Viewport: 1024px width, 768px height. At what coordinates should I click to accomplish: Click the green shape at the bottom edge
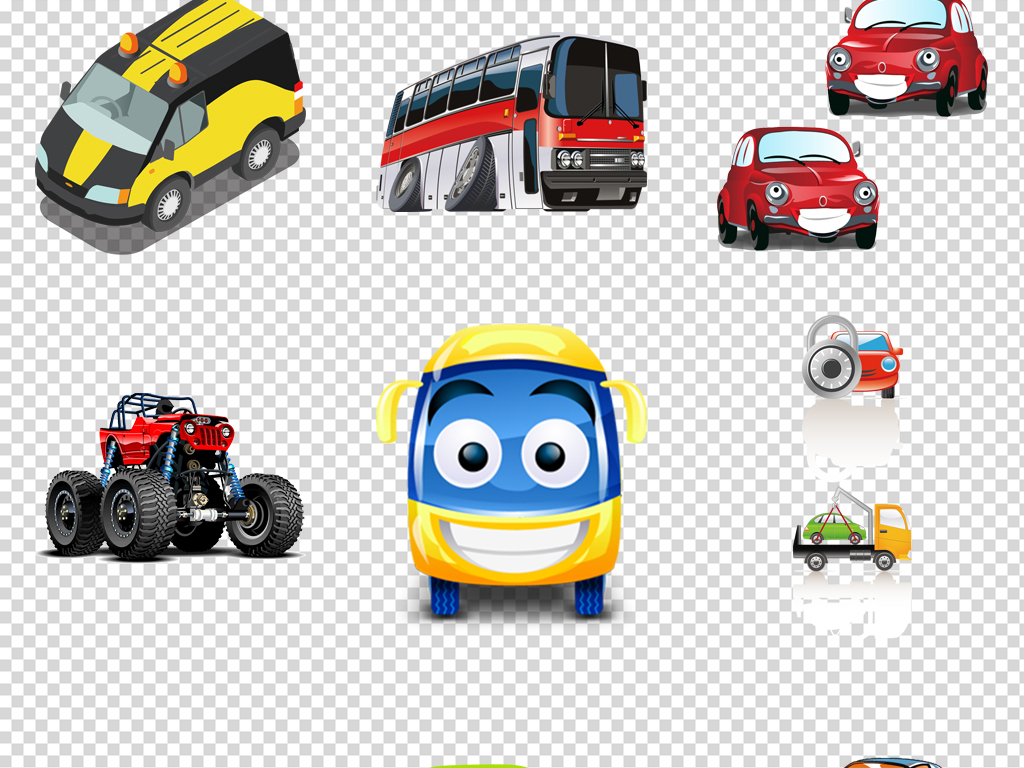tap(478, 764)
